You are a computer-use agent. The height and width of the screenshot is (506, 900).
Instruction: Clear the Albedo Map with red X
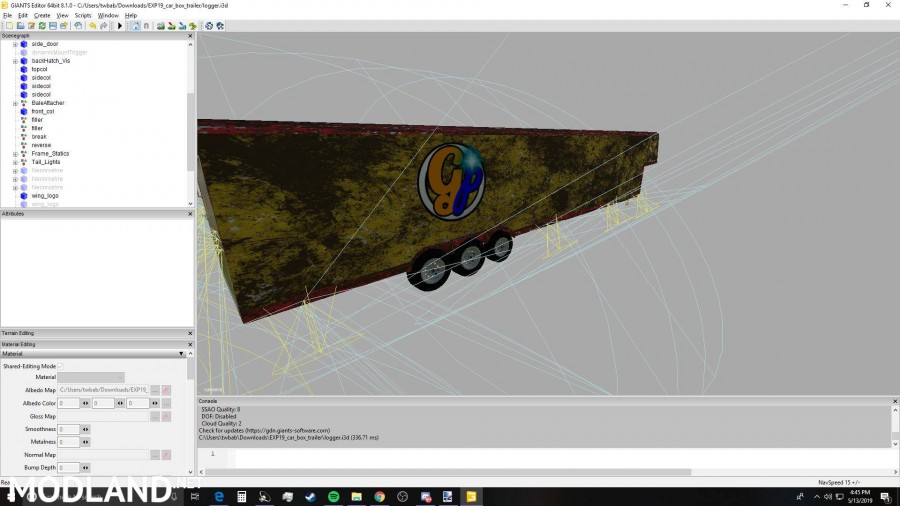[166, 390]
